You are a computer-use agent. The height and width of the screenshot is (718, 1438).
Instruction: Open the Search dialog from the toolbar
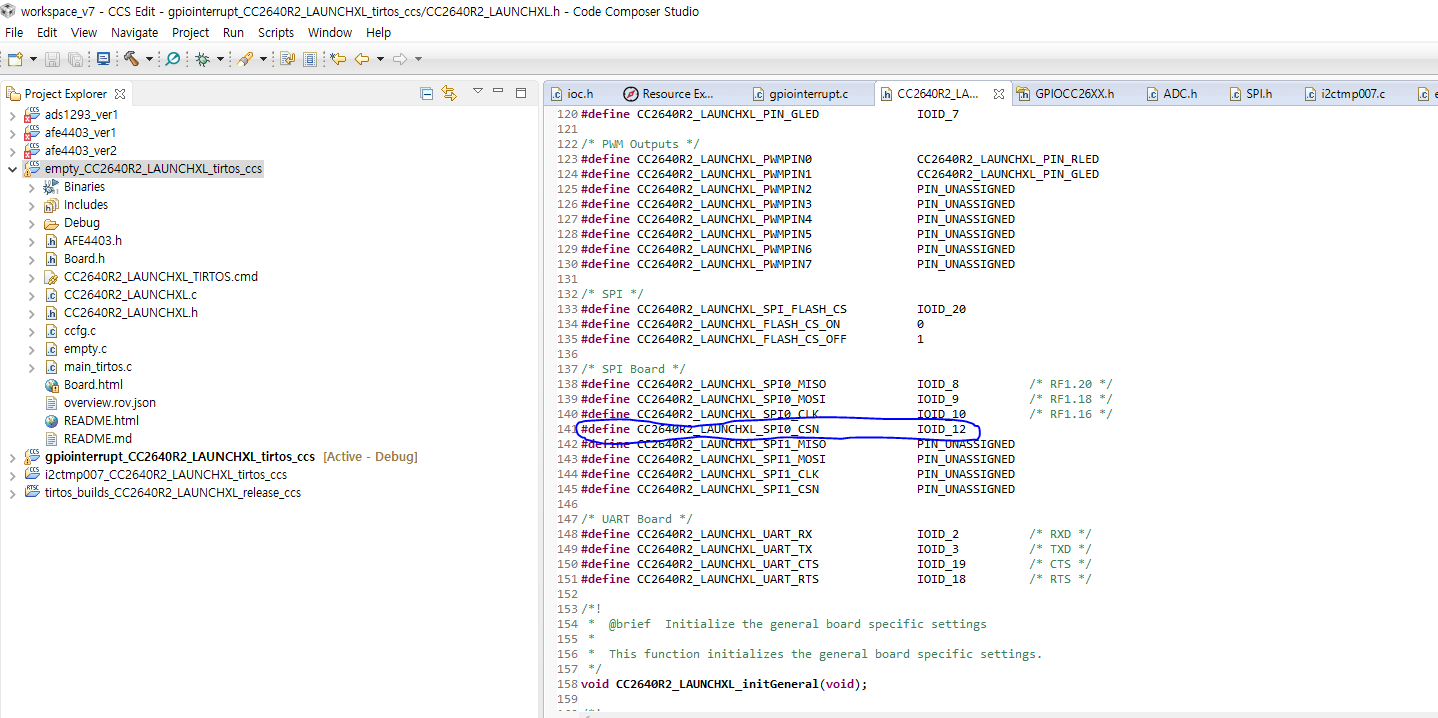[172, 59]
